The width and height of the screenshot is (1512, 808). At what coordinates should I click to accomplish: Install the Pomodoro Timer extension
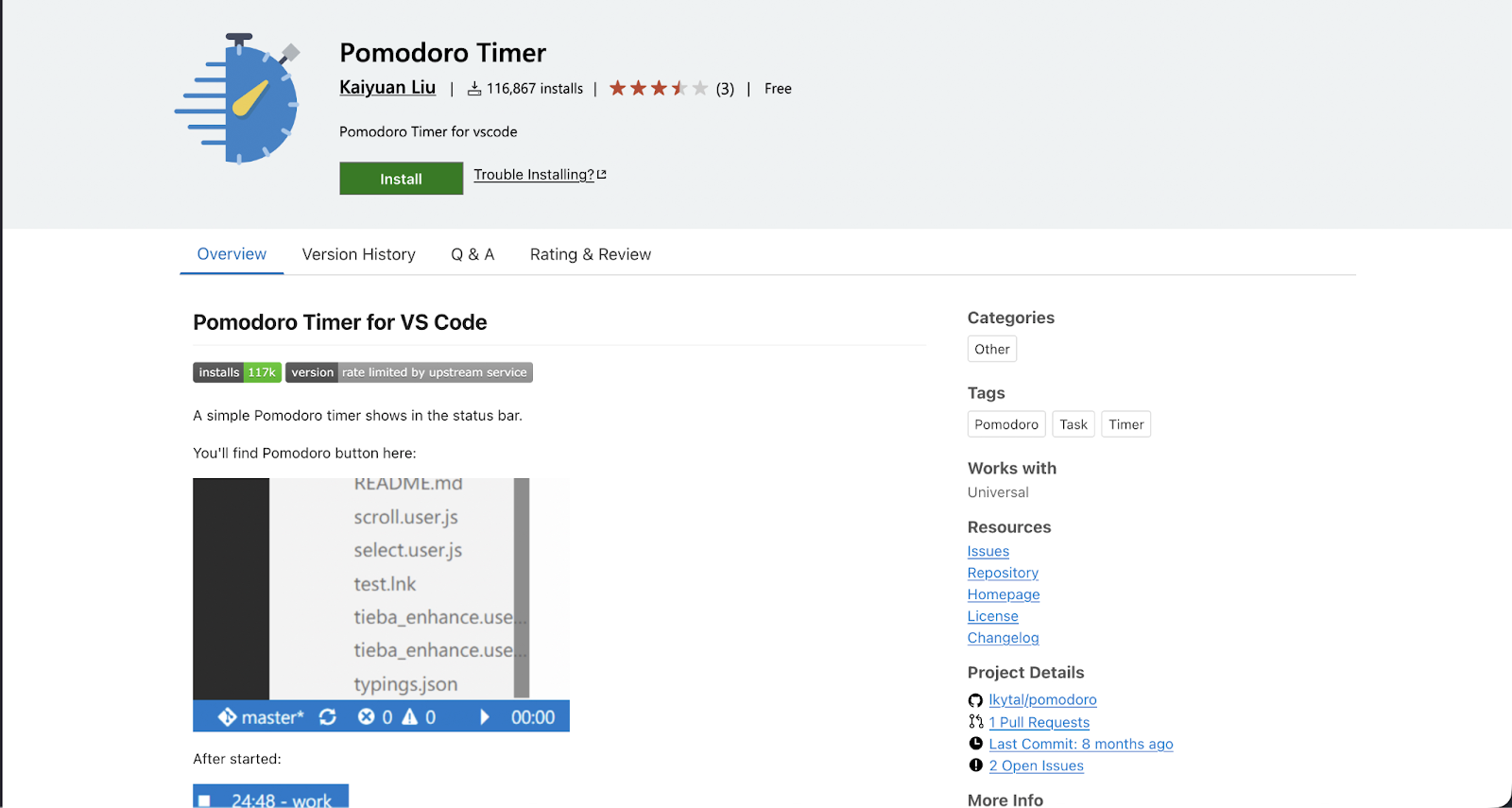coord(402,179)
